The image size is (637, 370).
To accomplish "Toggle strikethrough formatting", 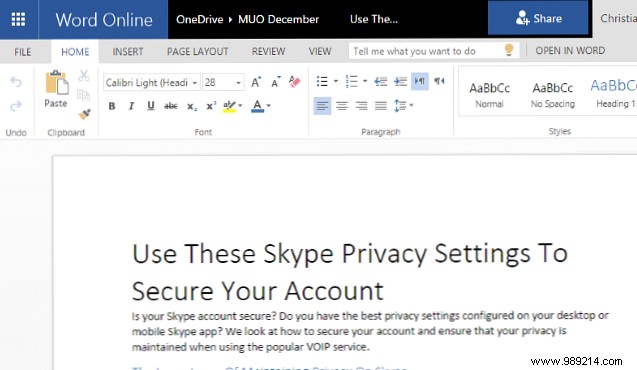I will (171, 106).
